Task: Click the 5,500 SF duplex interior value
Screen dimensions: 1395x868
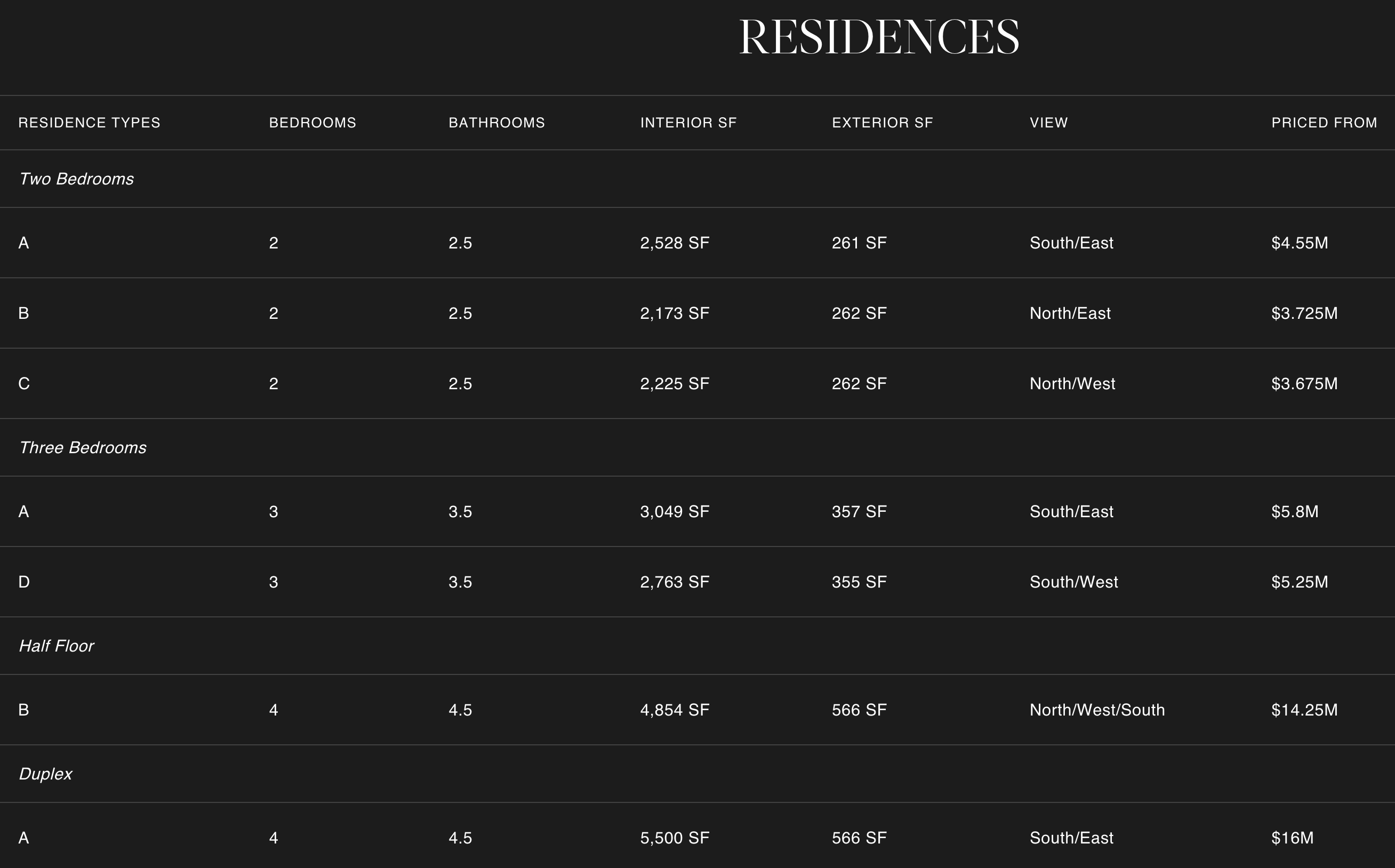Action: pyautogui.click(x=674, y=838)
